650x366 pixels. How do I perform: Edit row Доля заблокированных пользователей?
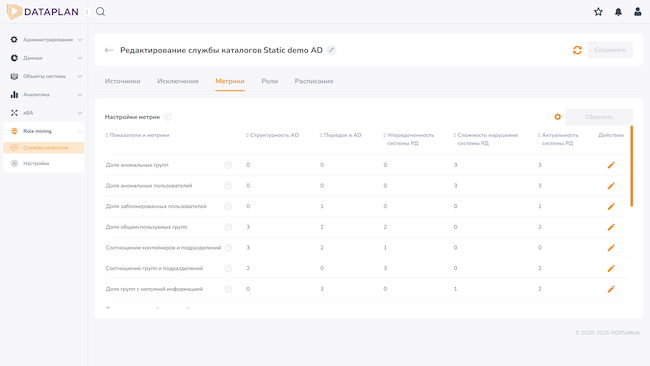611,206
